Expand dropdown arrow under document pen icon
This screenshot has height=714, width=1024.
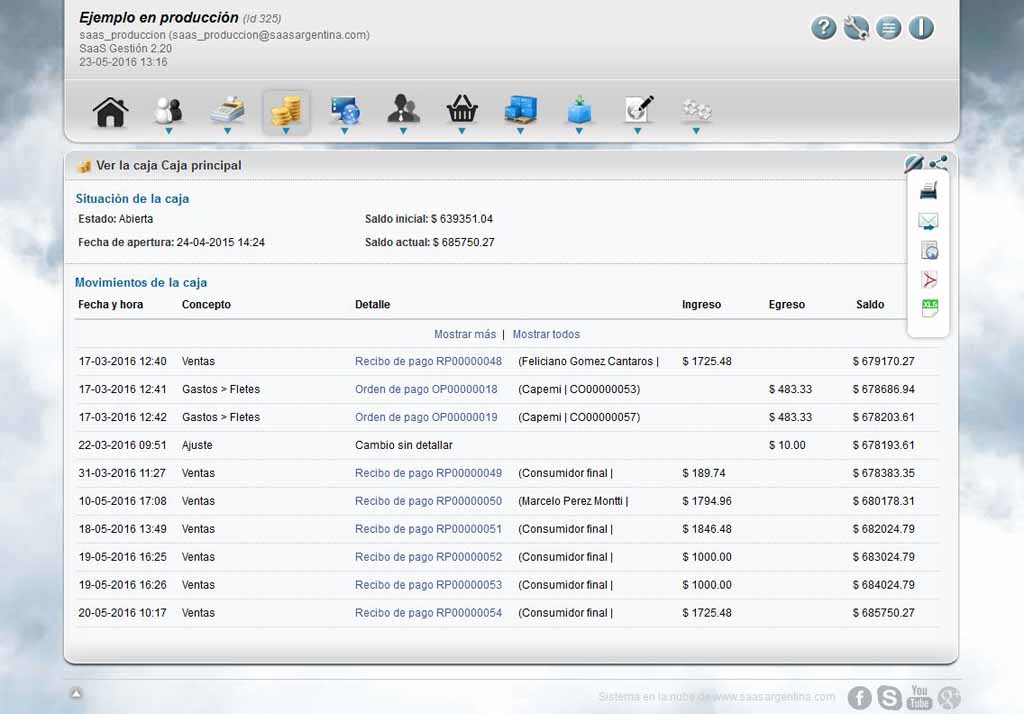point(637,131)
